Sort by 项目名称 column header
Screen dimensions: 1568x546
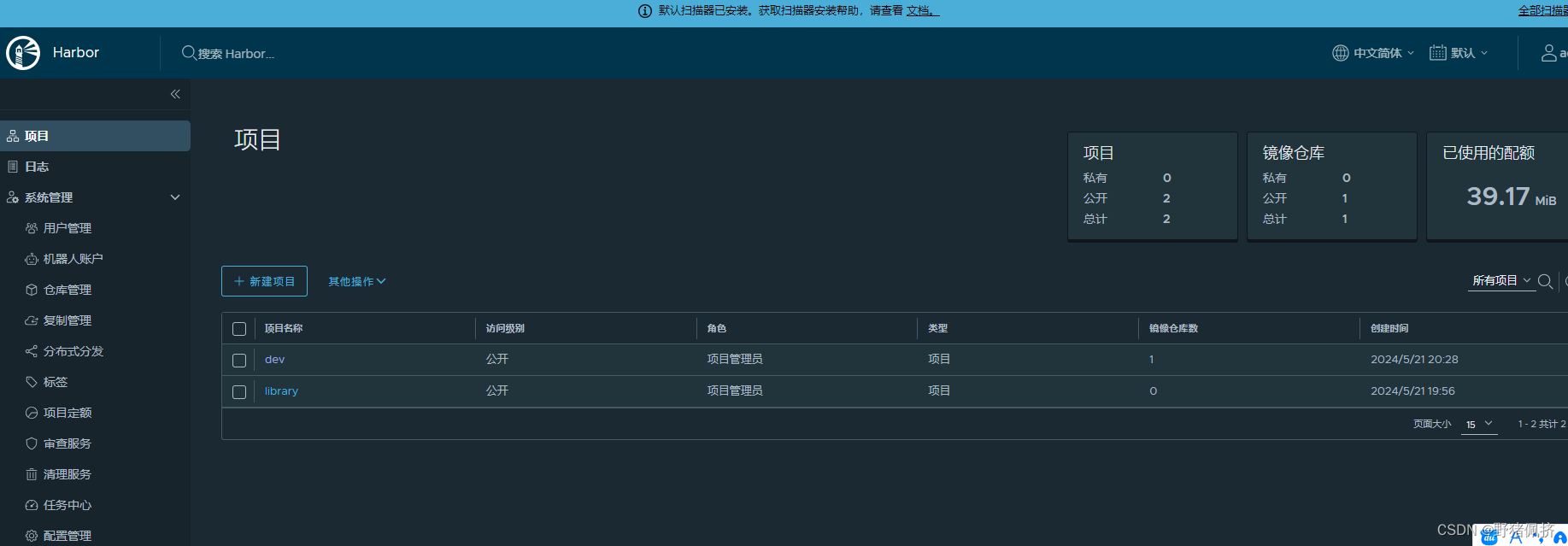(x=284, y=328)
